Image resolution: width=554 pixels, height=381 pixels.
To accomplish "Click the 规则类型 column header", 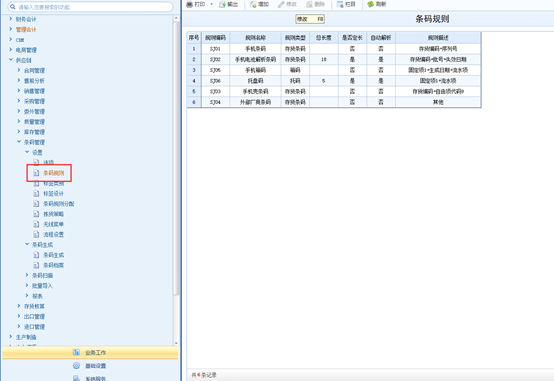I will click(x=295, y=37).
